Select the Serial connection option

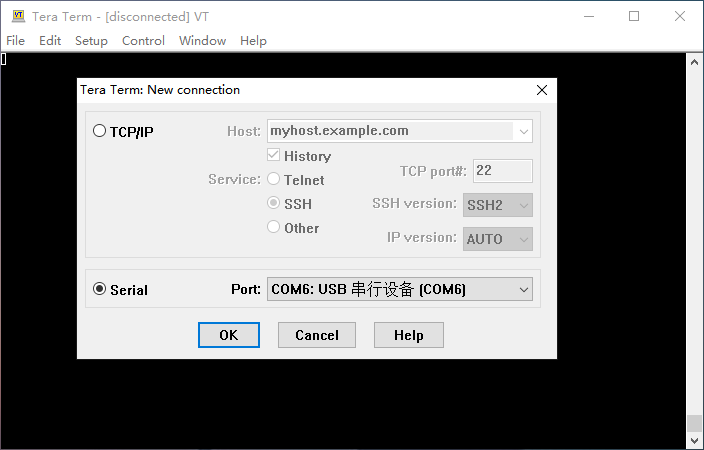[99, 289]
